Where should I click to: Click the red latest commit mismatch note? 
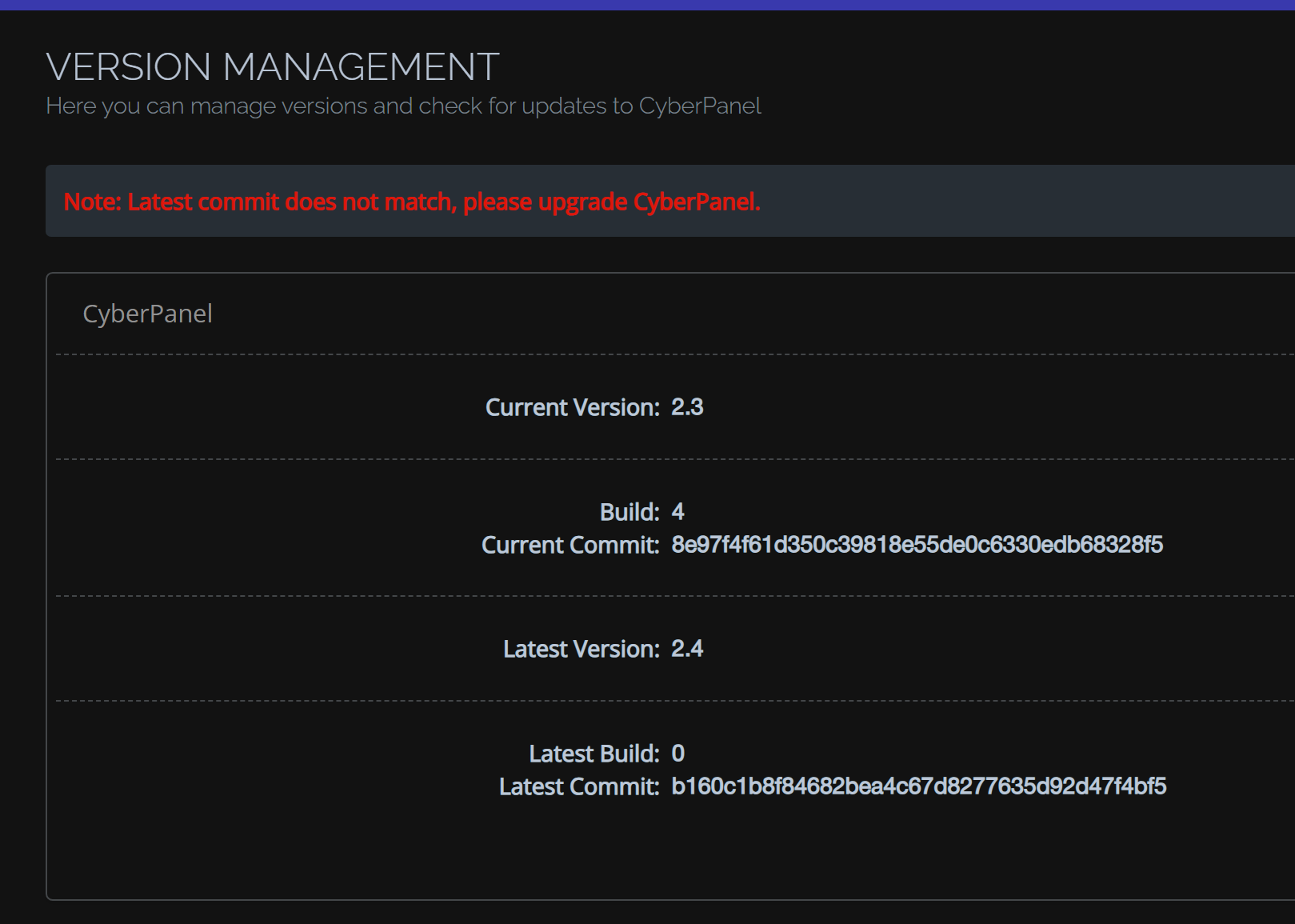[x=412, y=202]
